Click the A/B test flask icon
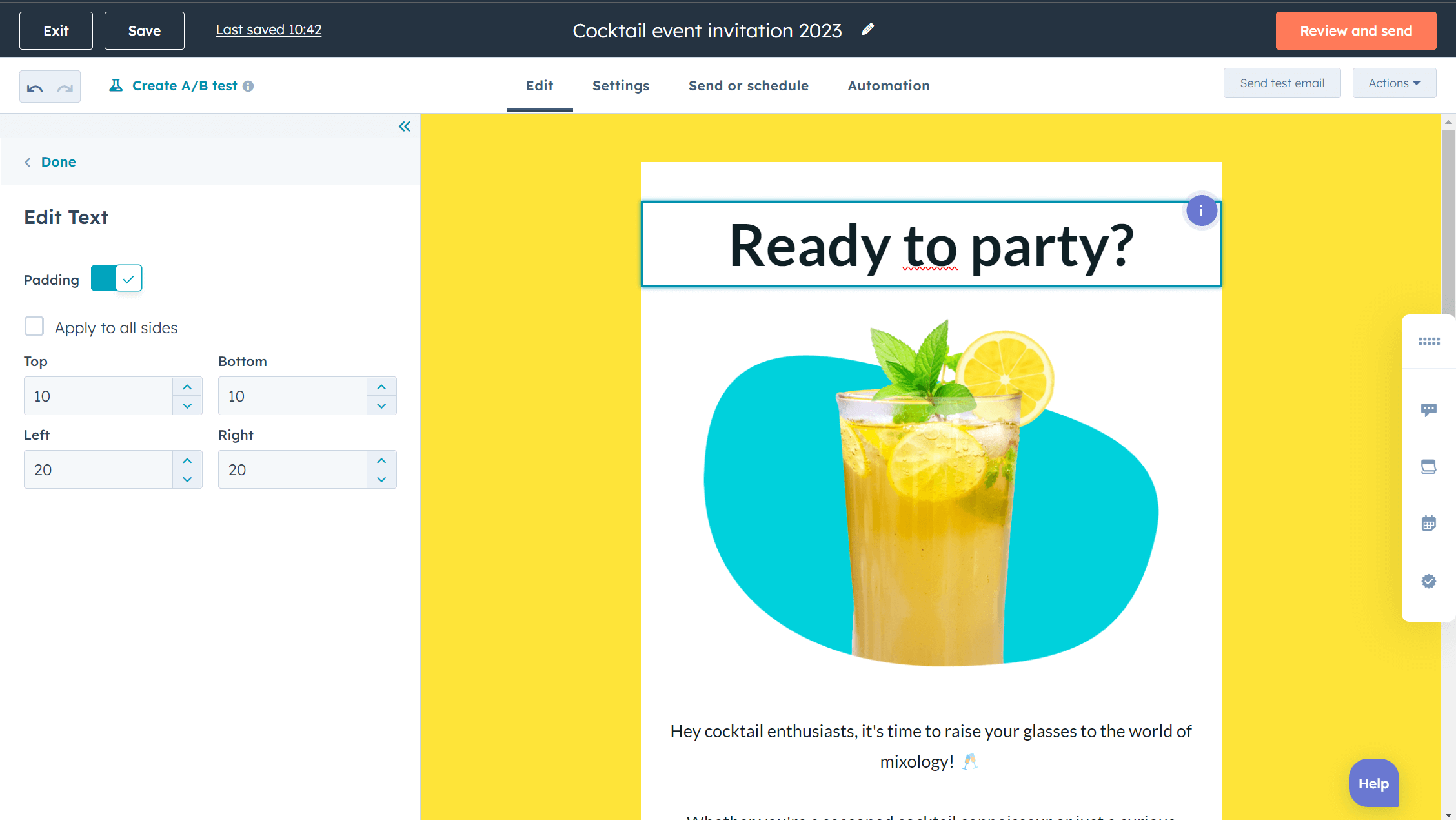This screenshot has height=820, width=1456. click(x=116, y=85)
